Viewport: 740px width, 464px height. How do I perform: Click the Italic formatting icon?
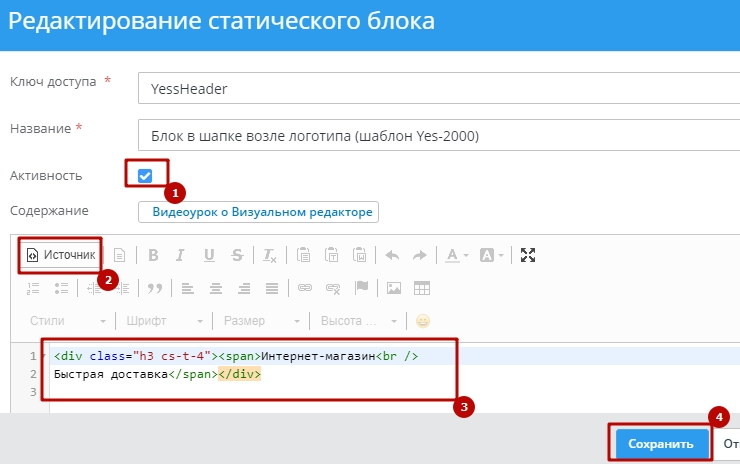[x=181, y=255]
